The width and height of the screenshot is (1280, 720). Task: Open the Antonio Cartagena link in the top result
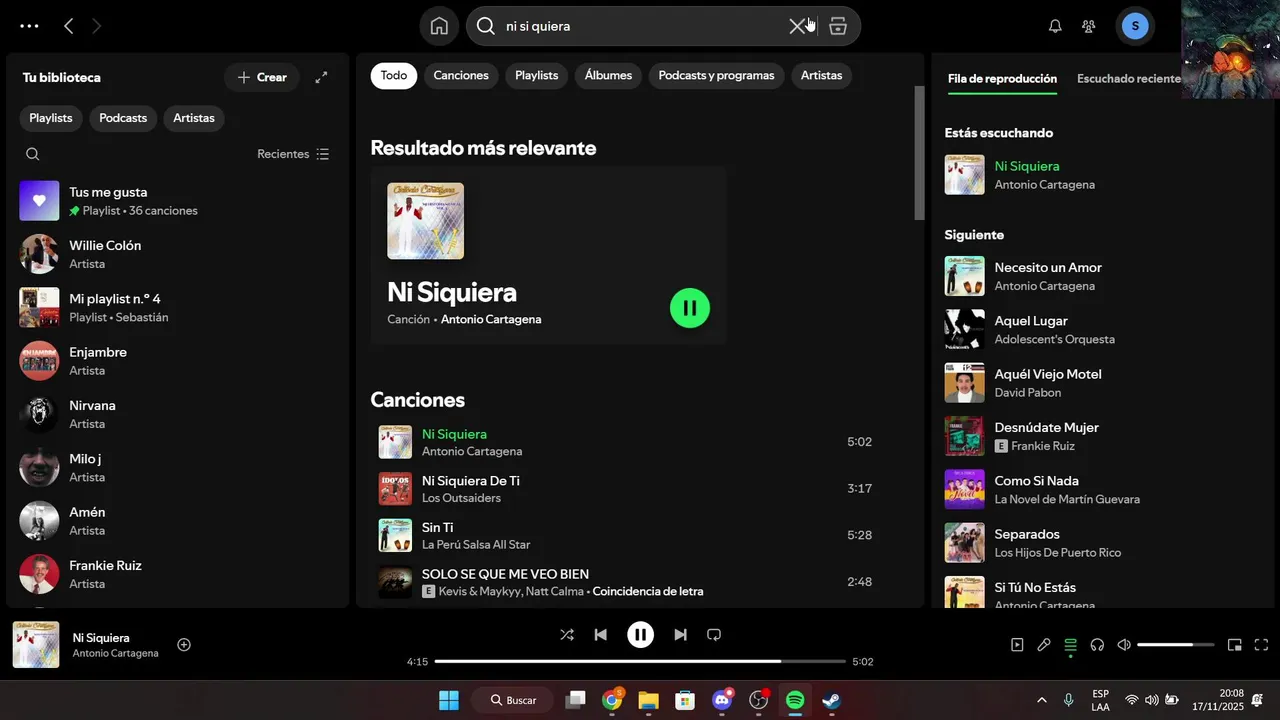point(491,320)
